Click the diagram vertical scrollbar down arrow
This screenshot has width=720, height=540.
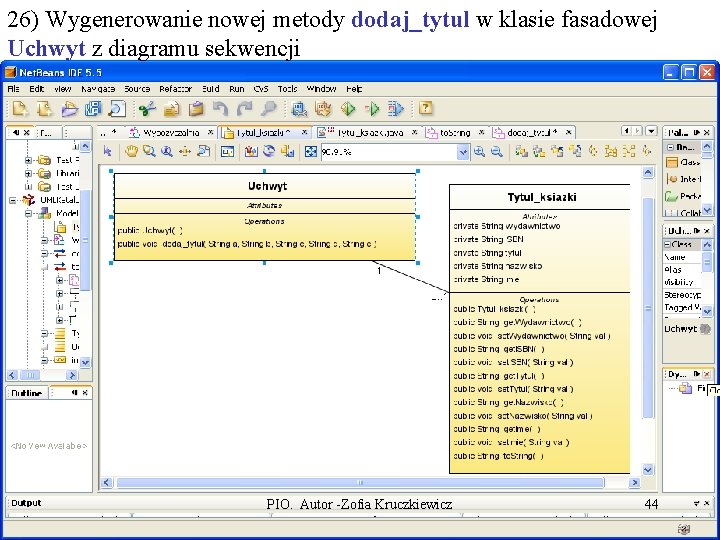point(648,470)
